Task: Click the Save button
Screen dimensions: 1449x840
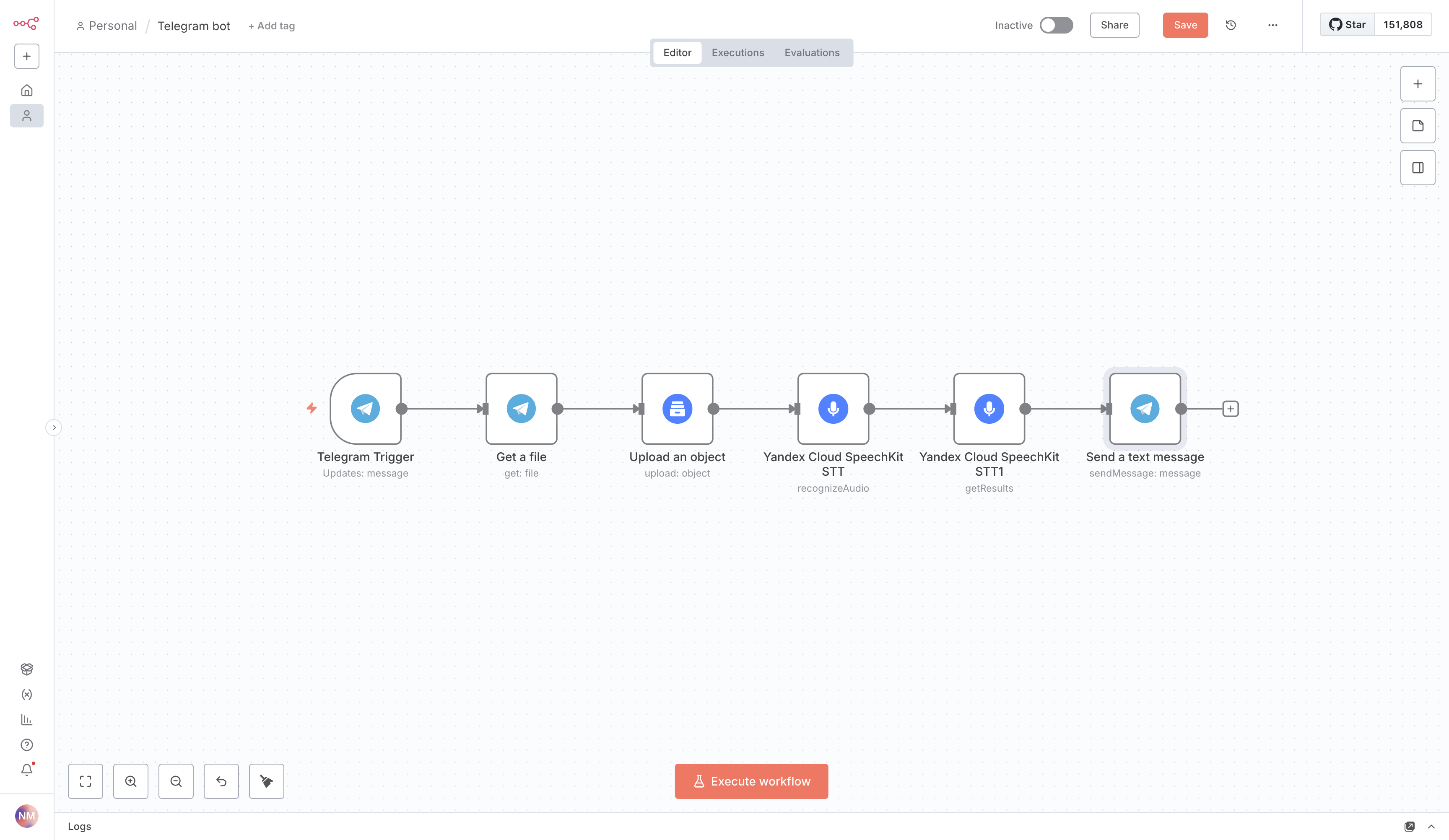Action: pos(1185,25)
